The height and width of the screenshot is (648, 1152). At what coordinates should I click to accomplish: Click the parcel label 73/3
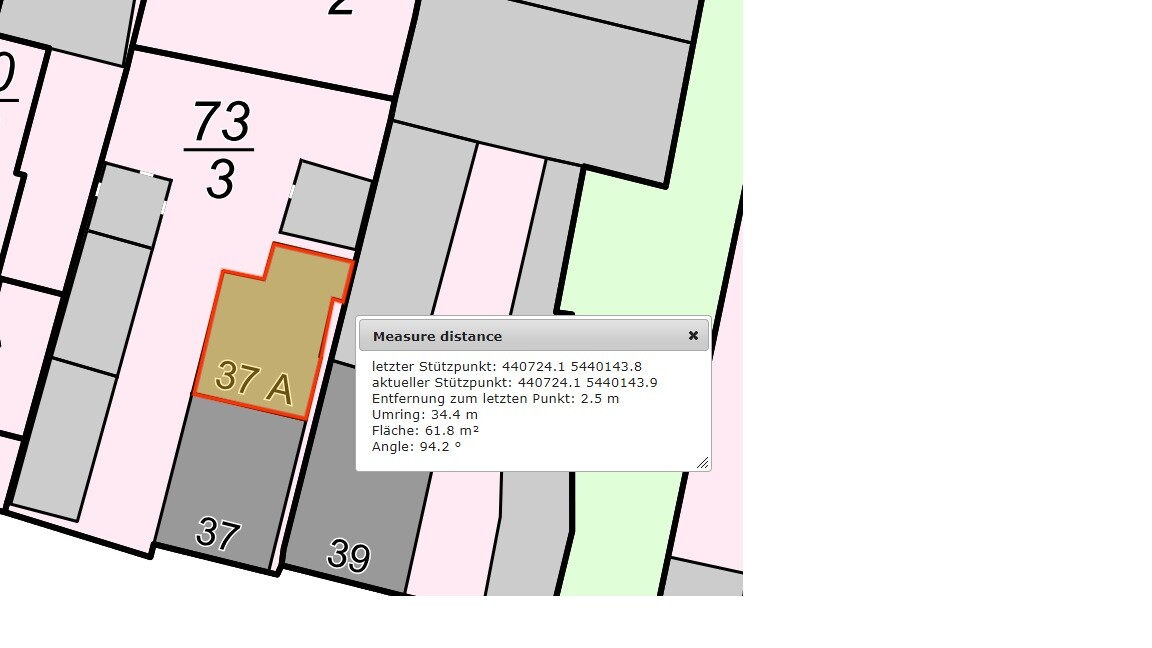(x=221, y=150)
